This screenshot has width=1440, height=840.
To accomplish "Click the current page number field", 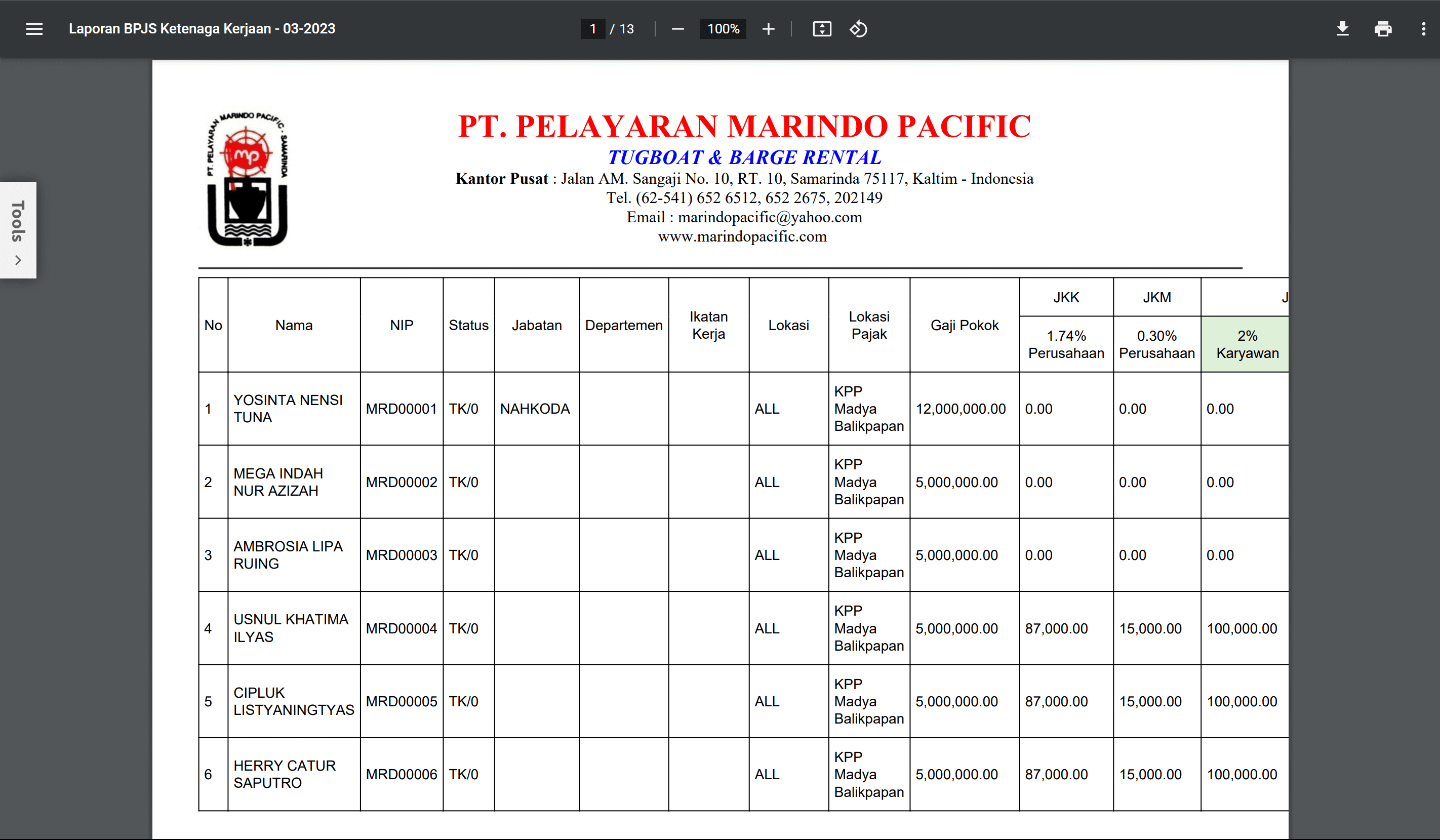I will tap(592, 29).
